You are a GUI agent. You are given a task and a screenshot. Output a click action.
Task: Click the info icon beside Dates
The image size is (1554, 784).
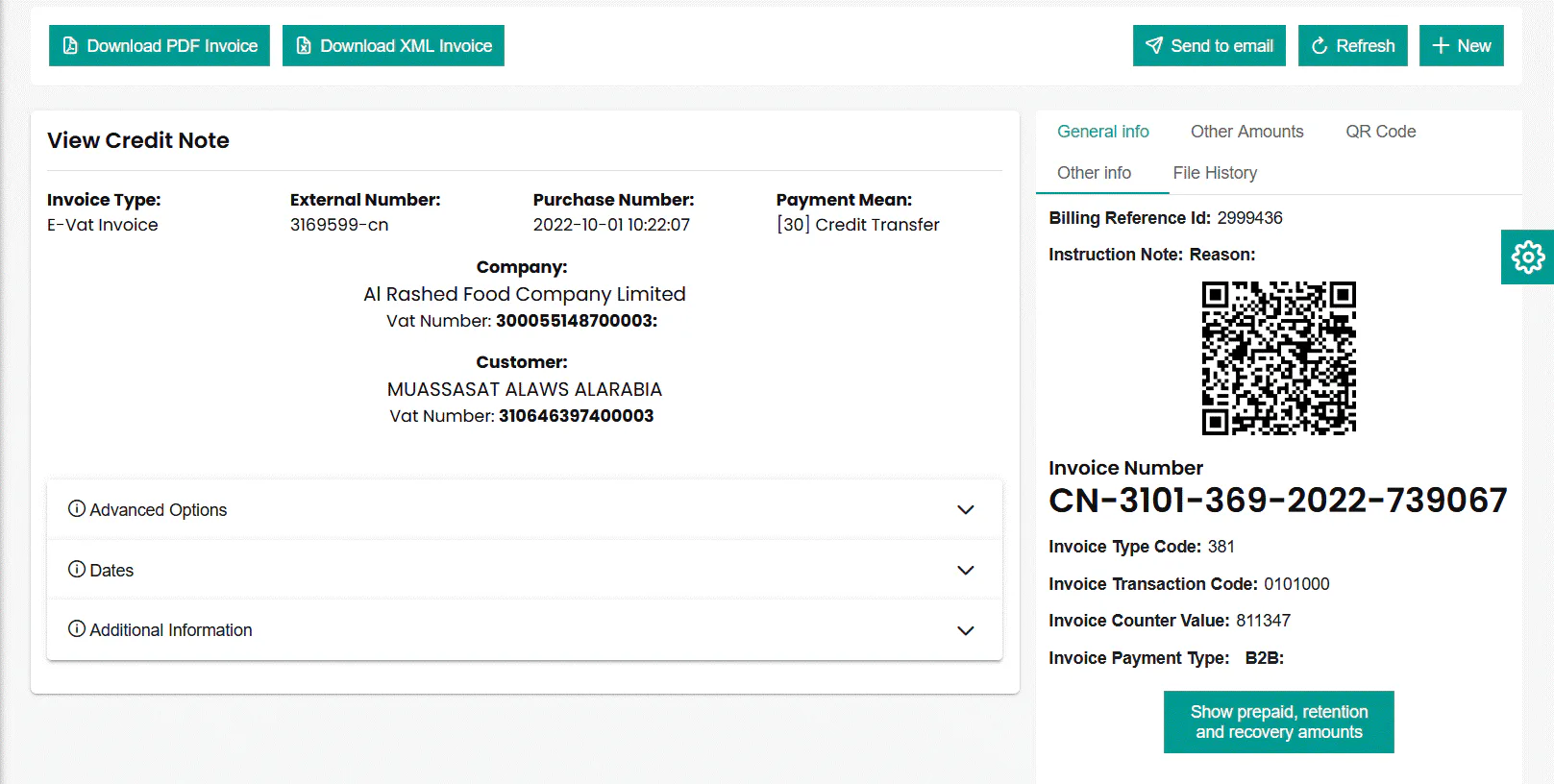tap(77, 569)
